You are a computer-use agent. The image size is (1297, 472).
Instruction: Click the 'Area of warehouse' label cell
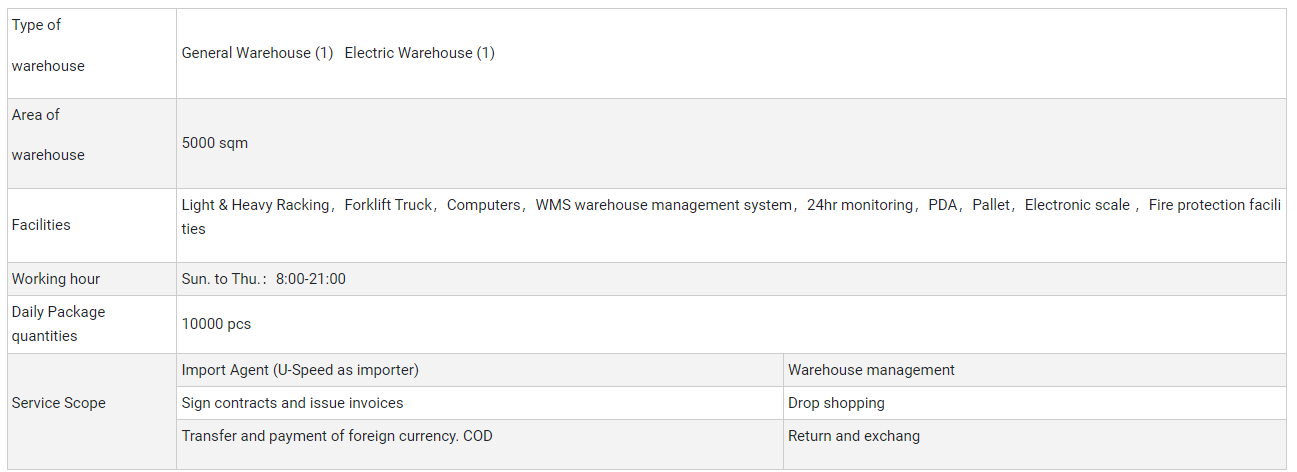48,135
